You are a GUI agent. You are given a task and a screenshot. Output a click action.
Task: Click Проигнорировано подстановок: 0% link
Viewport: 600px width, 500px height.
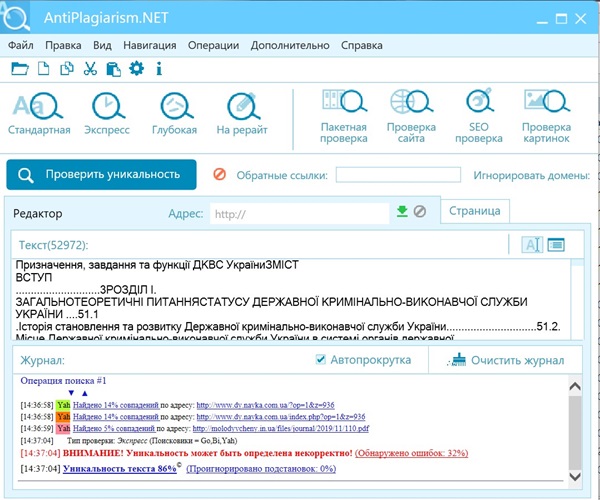(261, 468)
